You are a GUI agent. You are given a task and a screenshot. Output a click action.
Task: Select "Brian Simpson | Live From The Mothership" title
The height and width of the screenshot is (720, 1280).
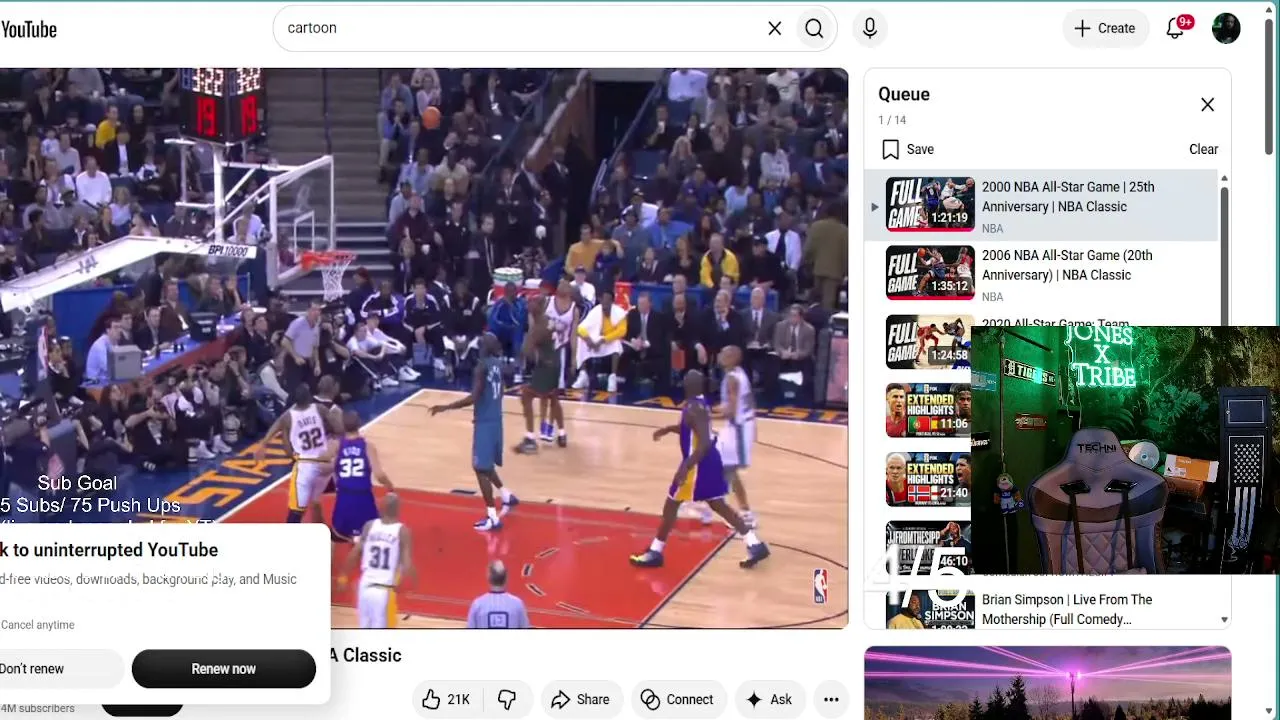1067,609
